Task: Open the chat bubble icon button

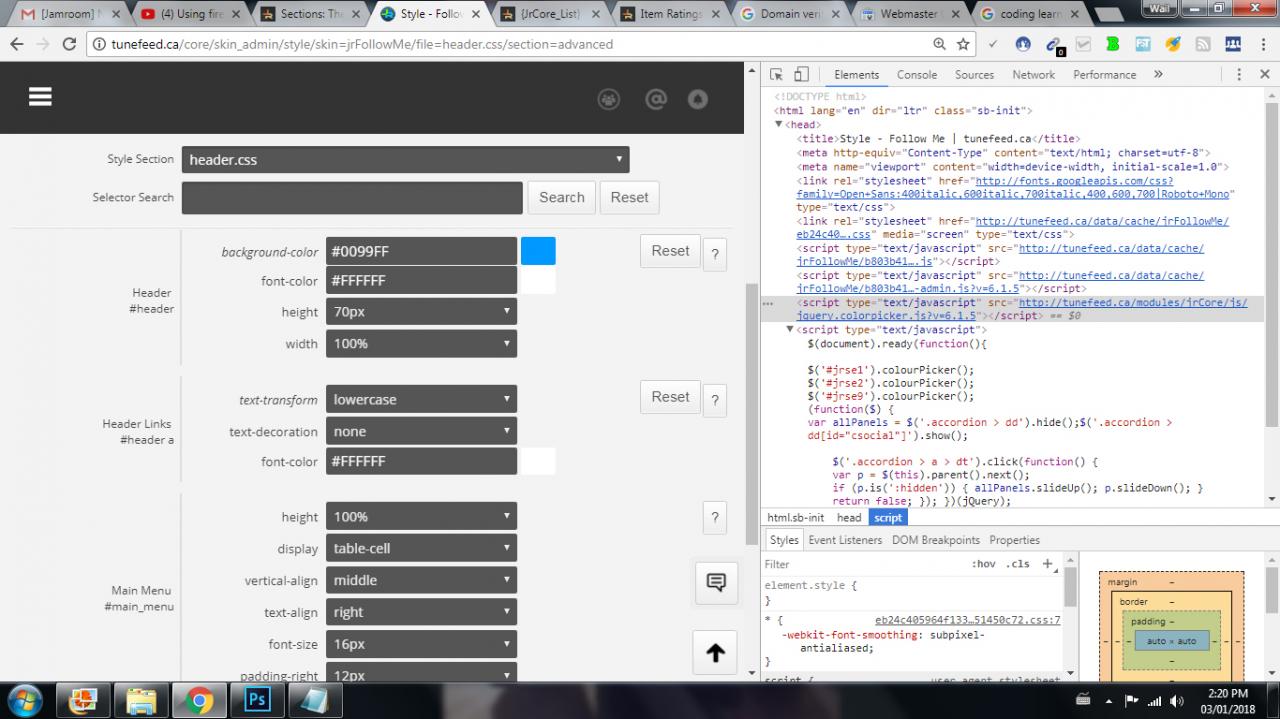Action: [x=715, y=582]
